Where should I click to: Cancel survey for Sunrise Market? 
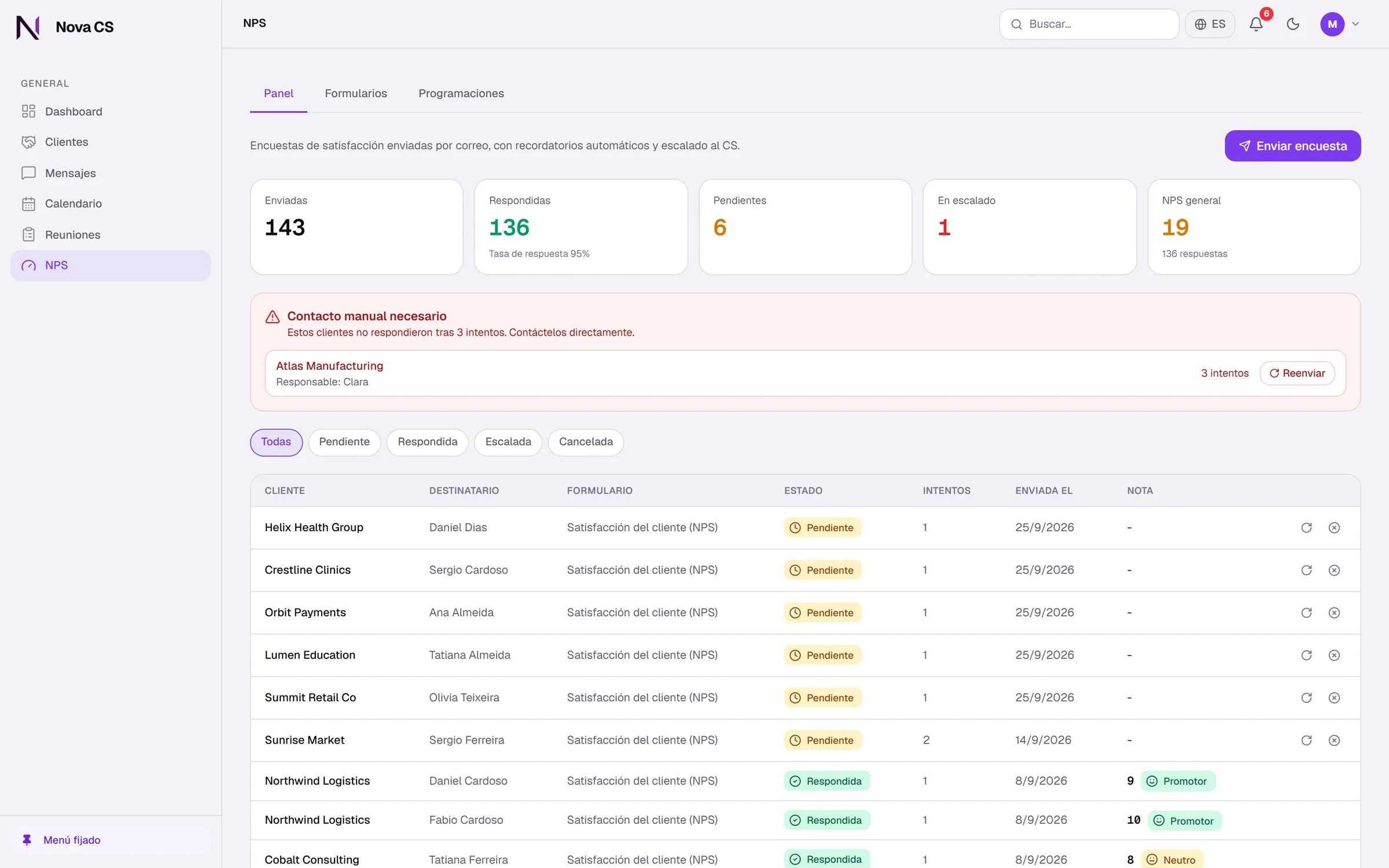tap(1334, 740)
